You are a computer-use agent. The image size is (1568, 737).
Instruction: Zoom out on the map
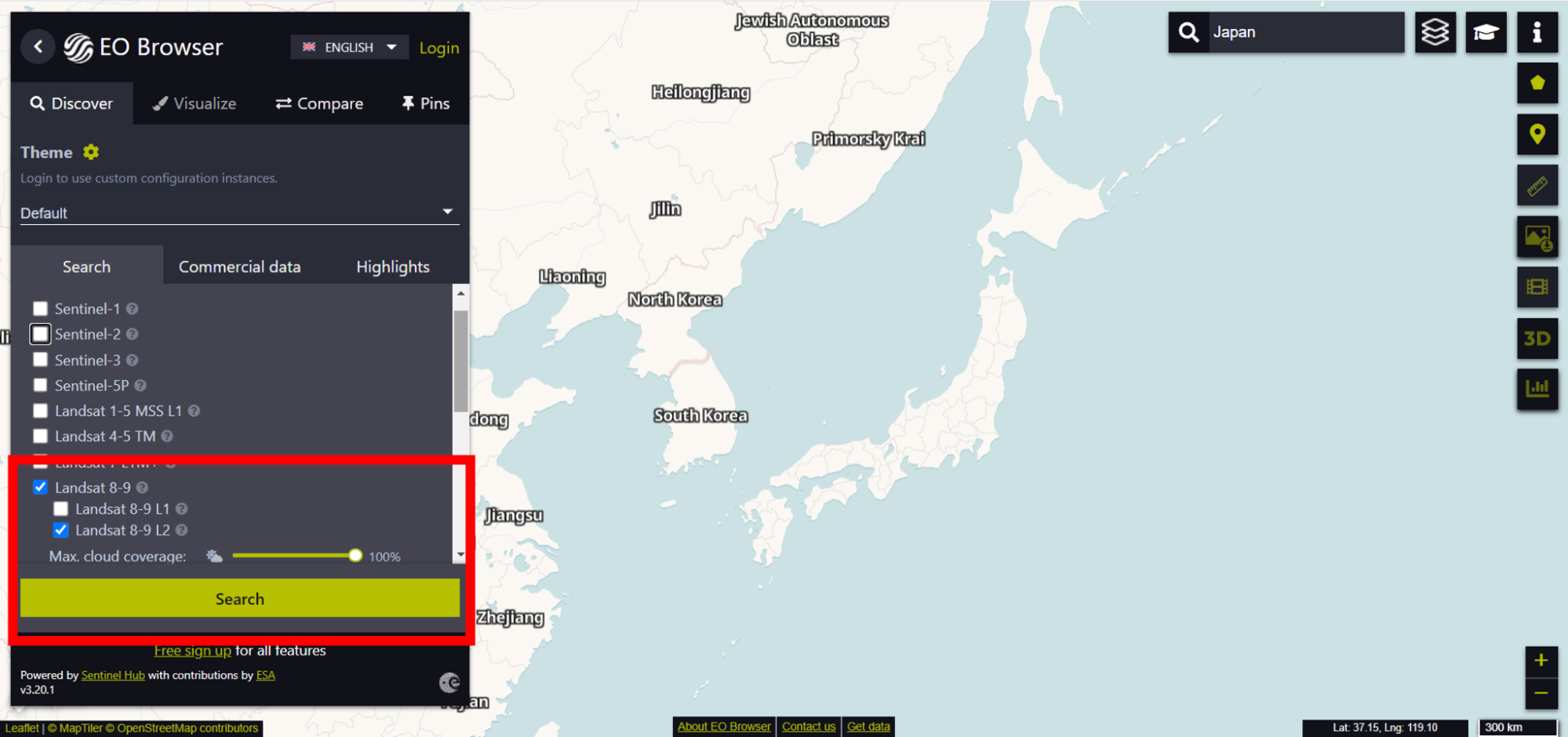(x=1541, y=692)
